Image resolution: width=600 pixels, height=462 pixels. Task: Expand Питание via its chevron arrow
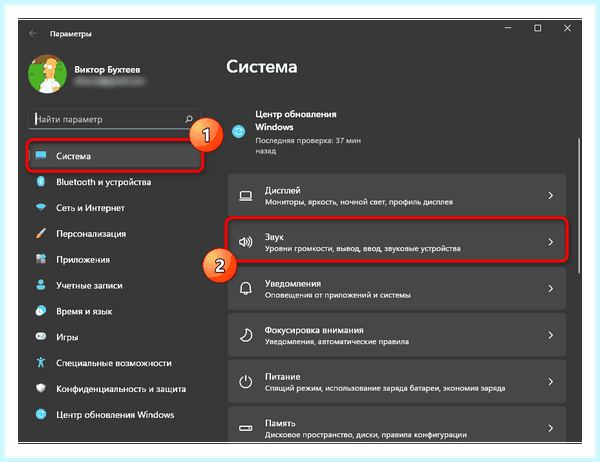pos(551,382)
